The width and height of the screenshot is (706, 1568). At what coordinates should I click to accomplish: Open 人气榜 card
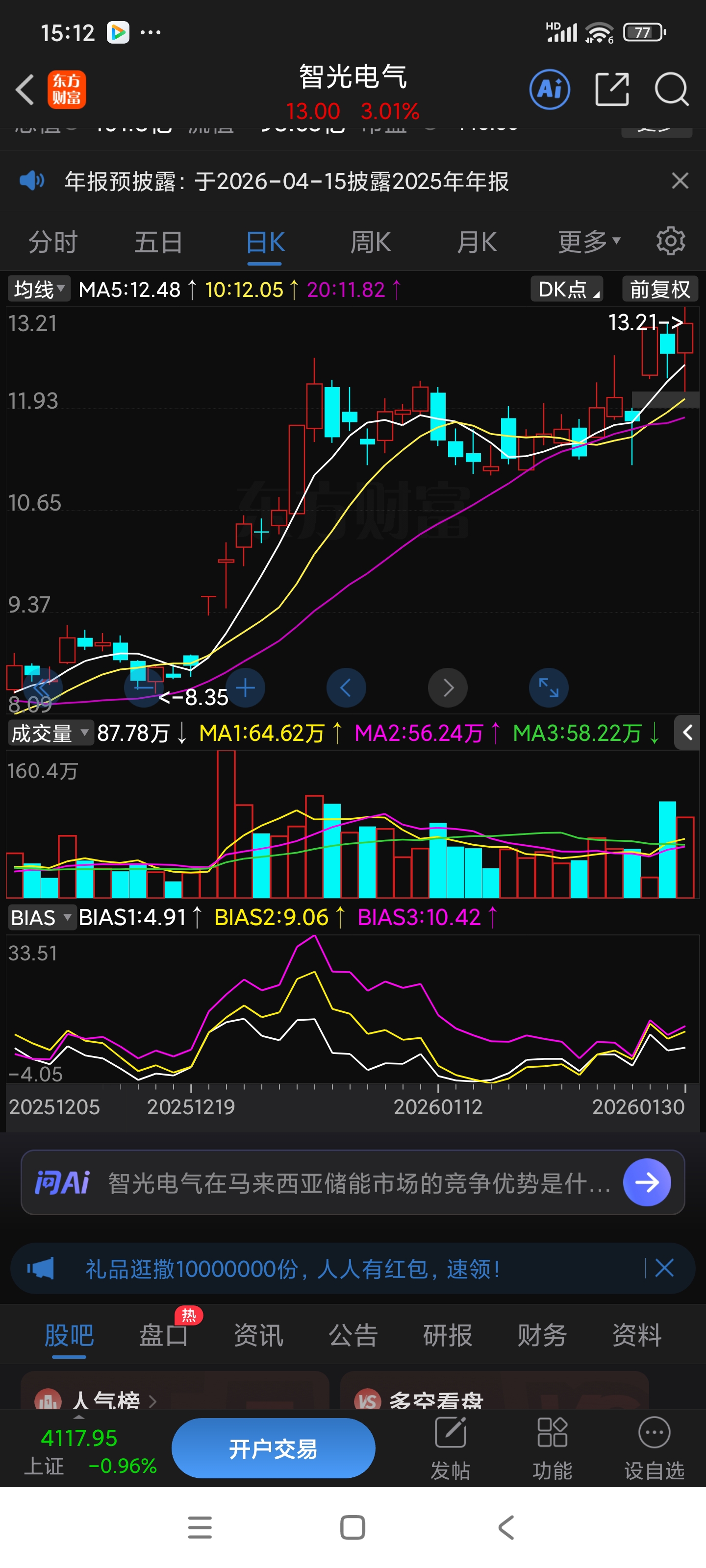175,1391
